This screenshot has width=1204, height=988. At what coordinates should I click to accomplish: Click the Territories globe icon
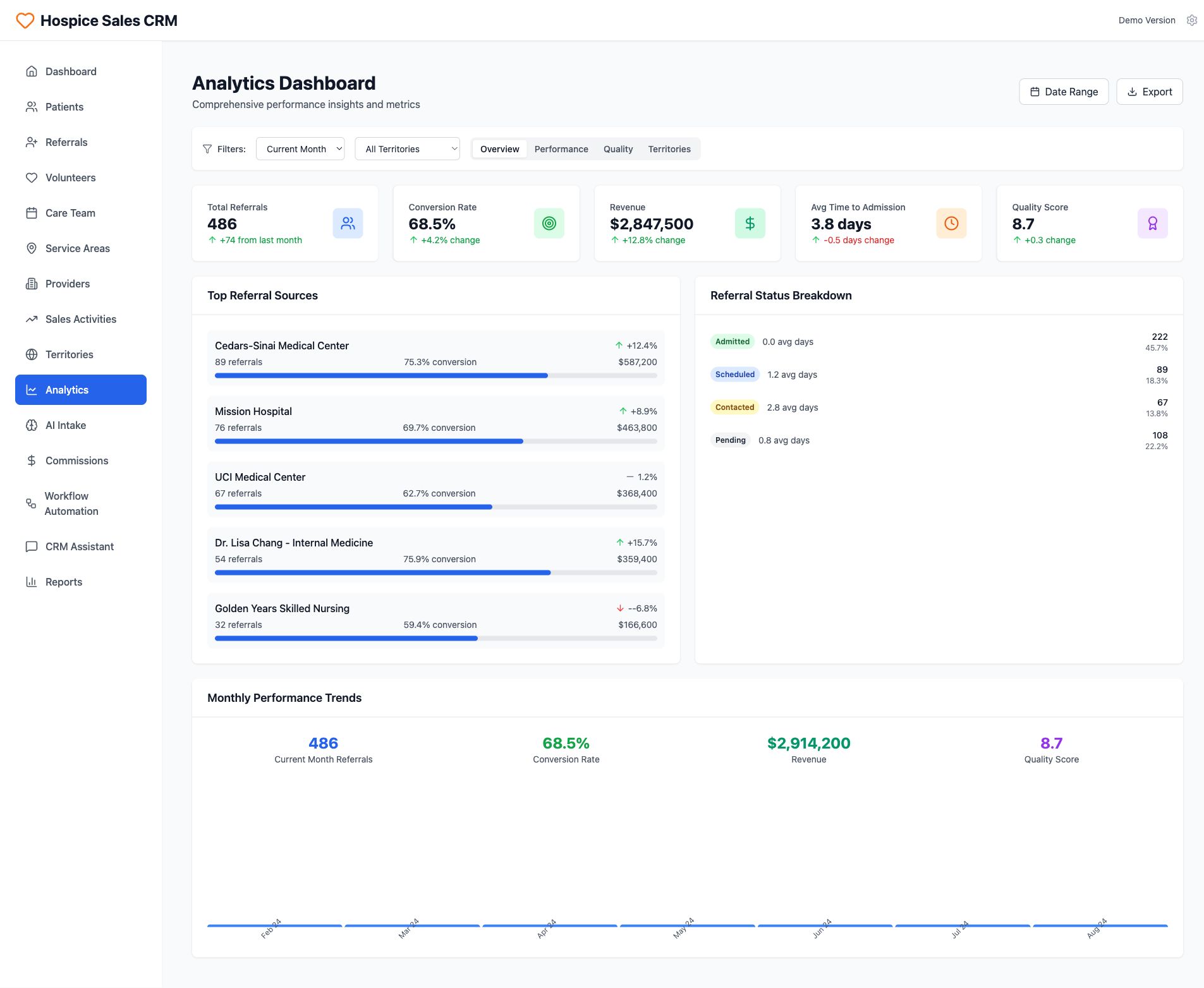coord(32,354)
